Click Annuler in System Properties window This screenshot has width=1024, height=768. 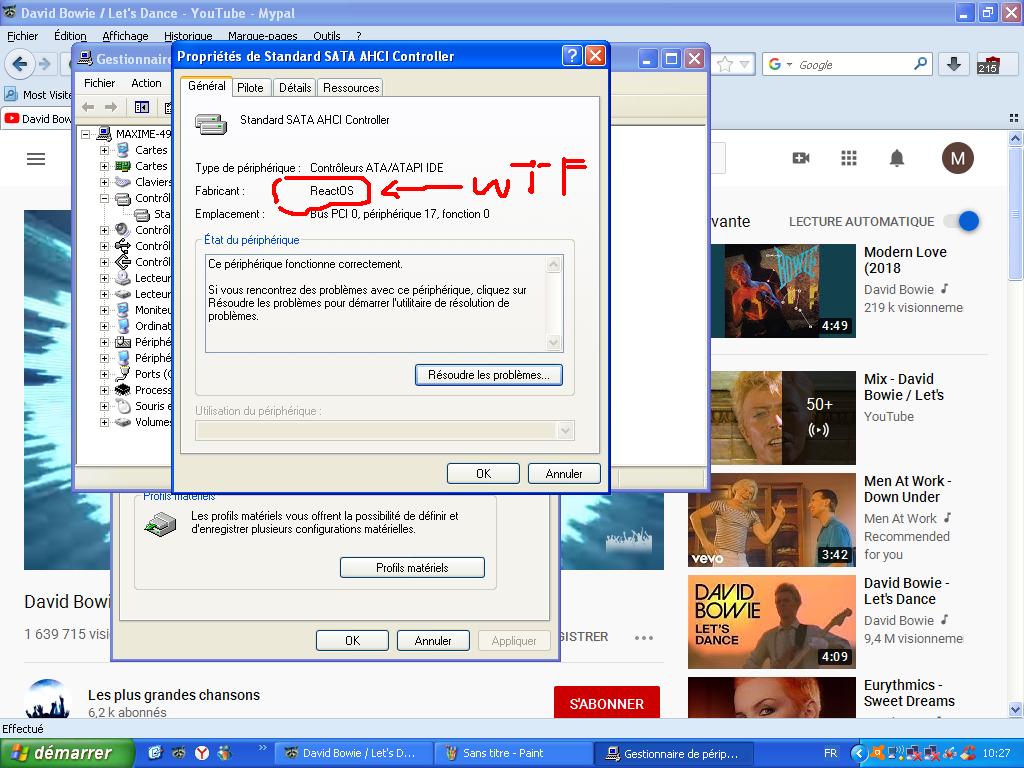[x=433, y=641]
